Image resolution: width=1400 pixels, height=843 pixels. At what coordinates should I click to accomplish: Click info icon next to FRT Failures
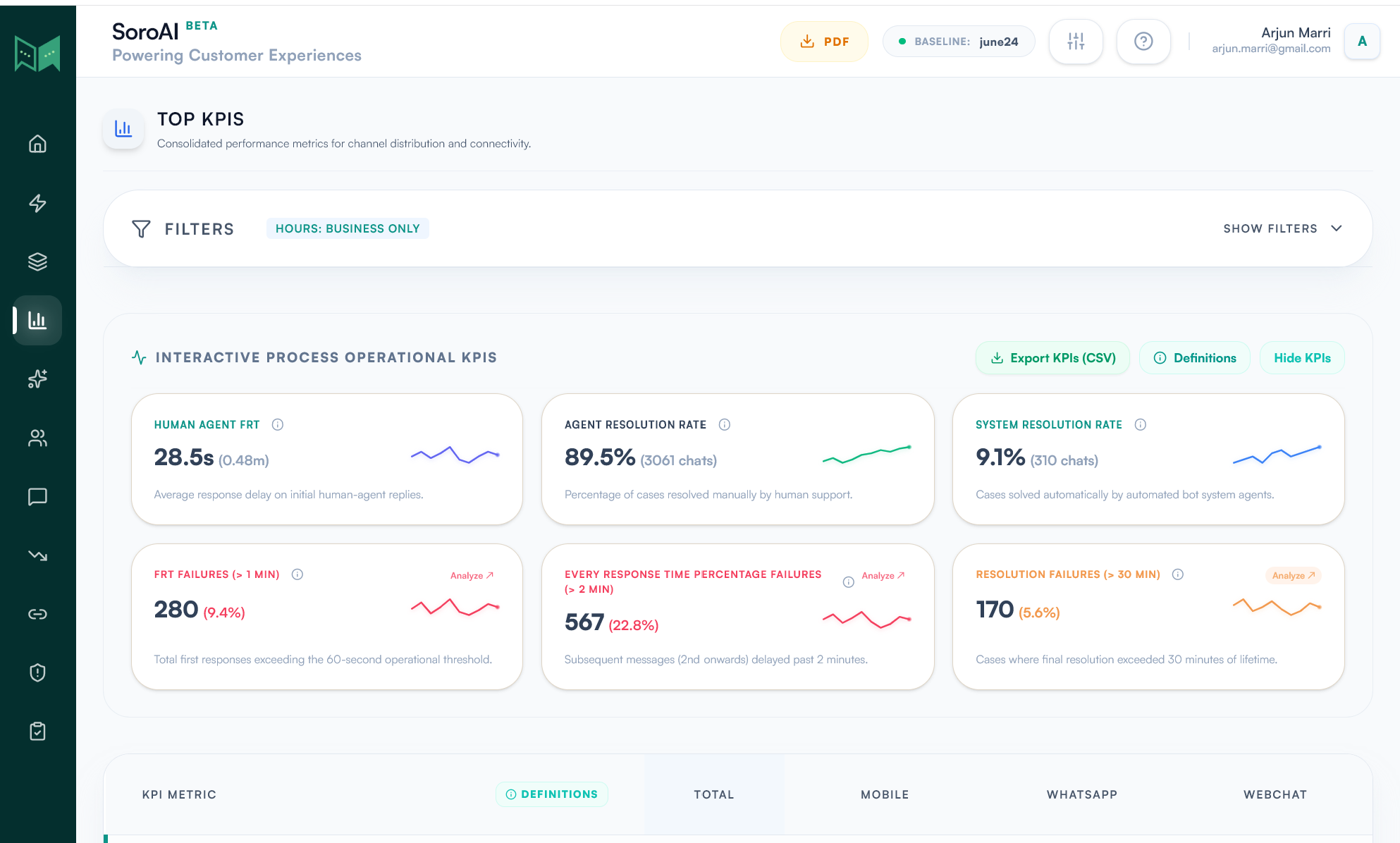tap(297, 574)
